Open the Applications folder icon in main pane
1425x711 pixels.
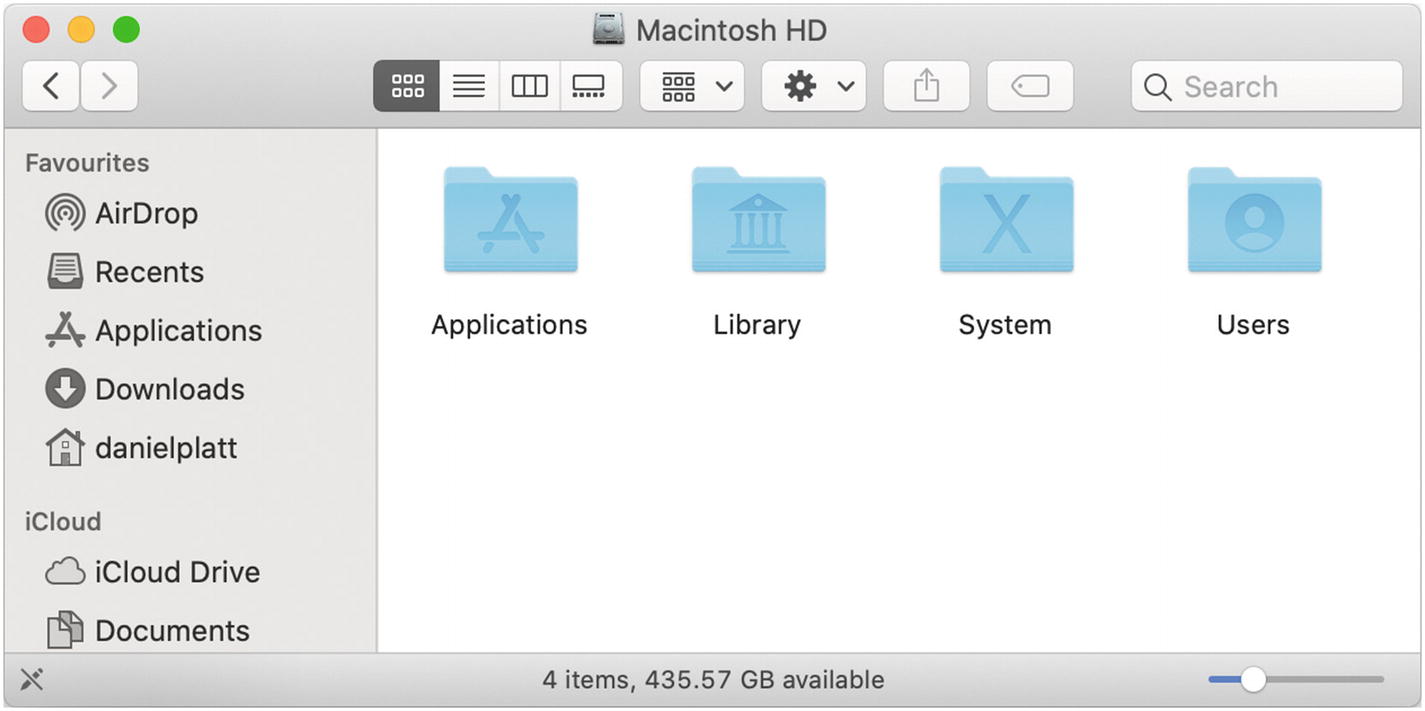(x=510, y=222)
